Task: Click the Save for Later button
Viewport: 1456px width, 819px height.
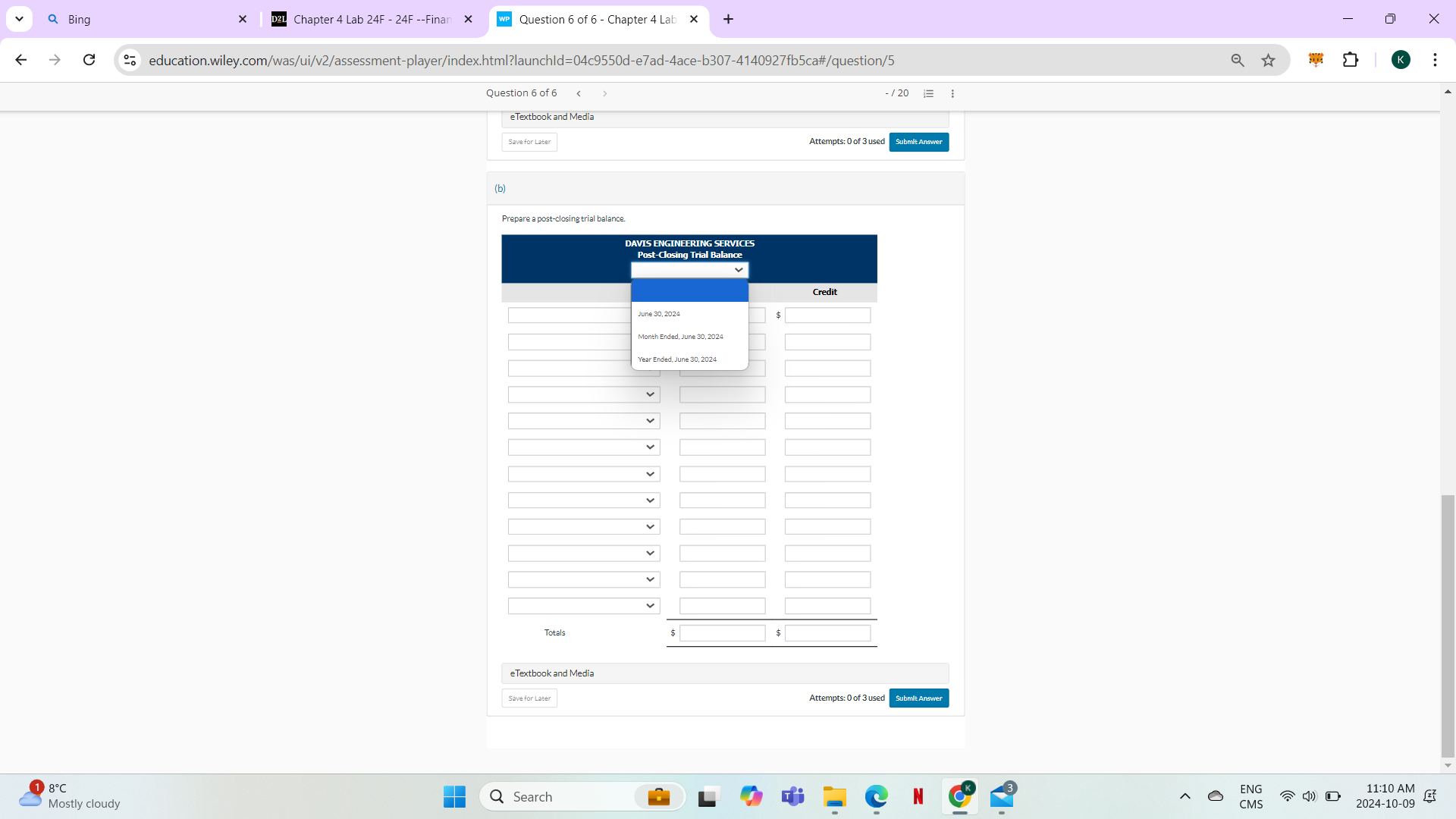Action: (529, 698)
